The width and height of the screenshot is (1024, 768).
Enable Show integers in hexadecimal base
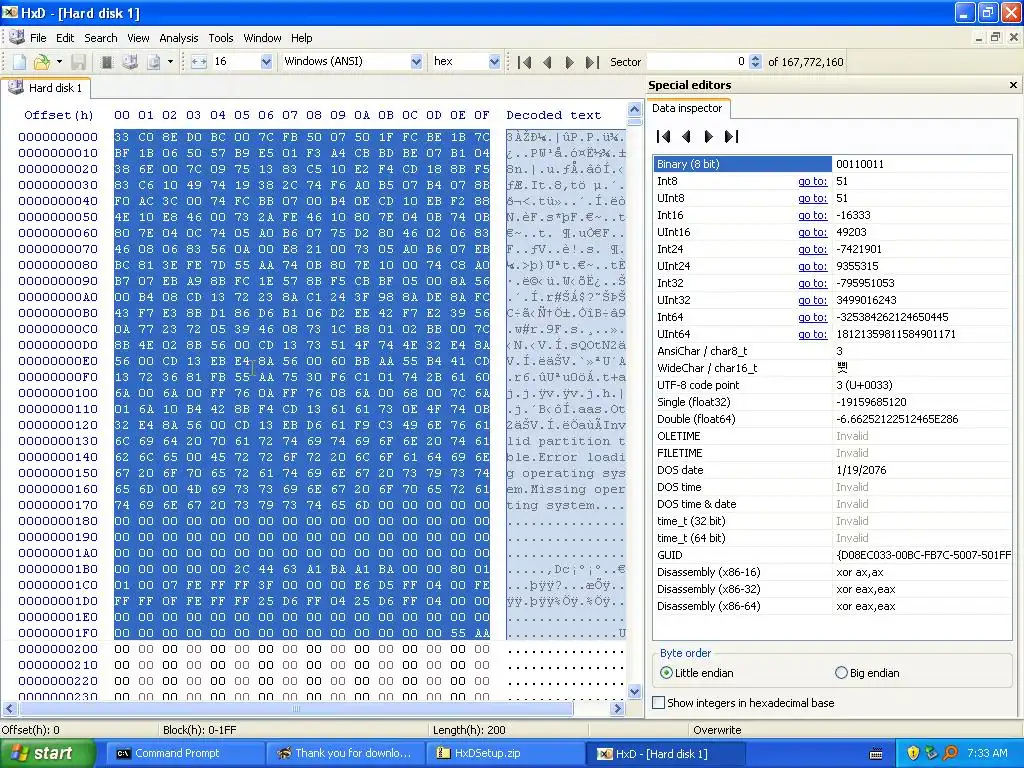pos(743,703)
